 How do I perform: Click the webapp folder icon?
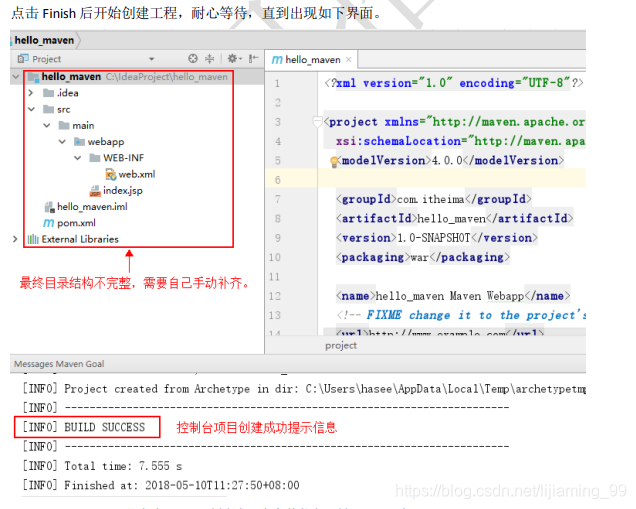pyautogui.click(x=80, y=142)
